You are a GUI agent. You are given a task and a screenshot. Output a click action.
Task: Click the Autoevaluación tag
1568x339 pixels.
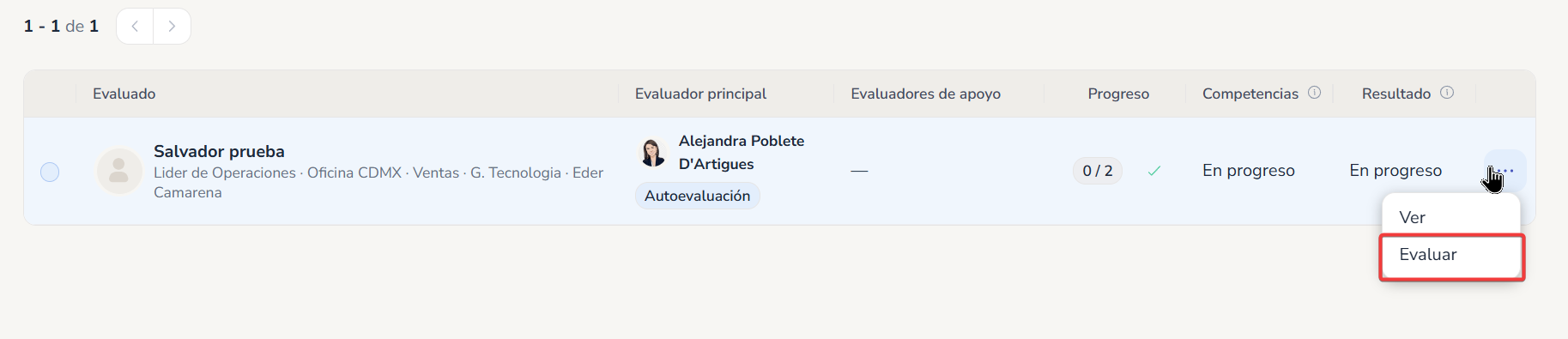click(697, 196)
